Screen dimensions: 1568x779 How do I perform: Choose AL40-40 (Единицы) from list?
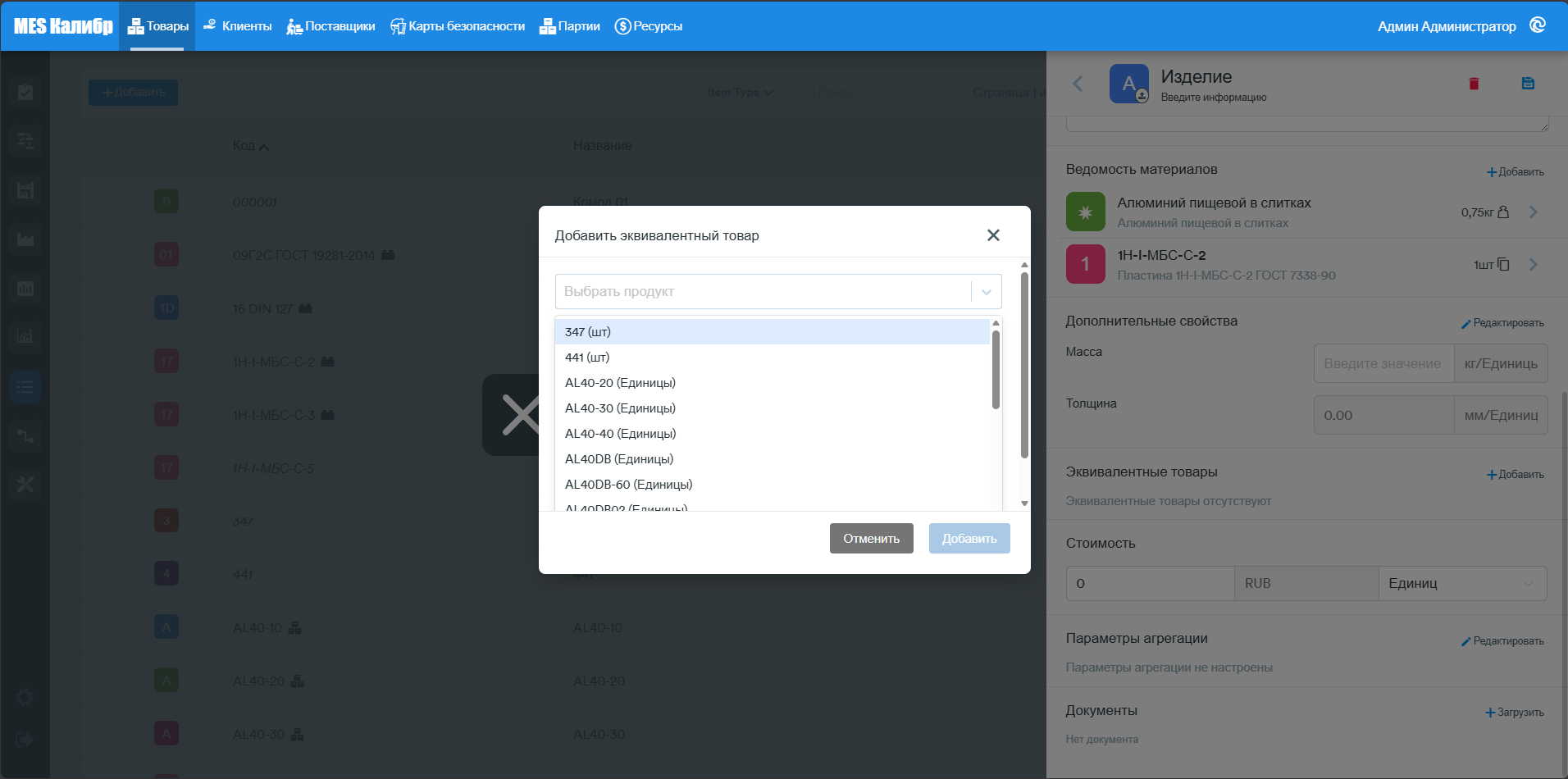tap(772, 434)
